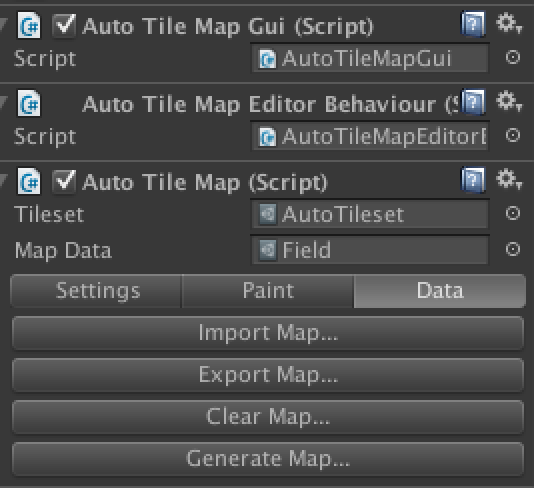
Task: Click the Generate Map... button
Action: tap(268, 459)
